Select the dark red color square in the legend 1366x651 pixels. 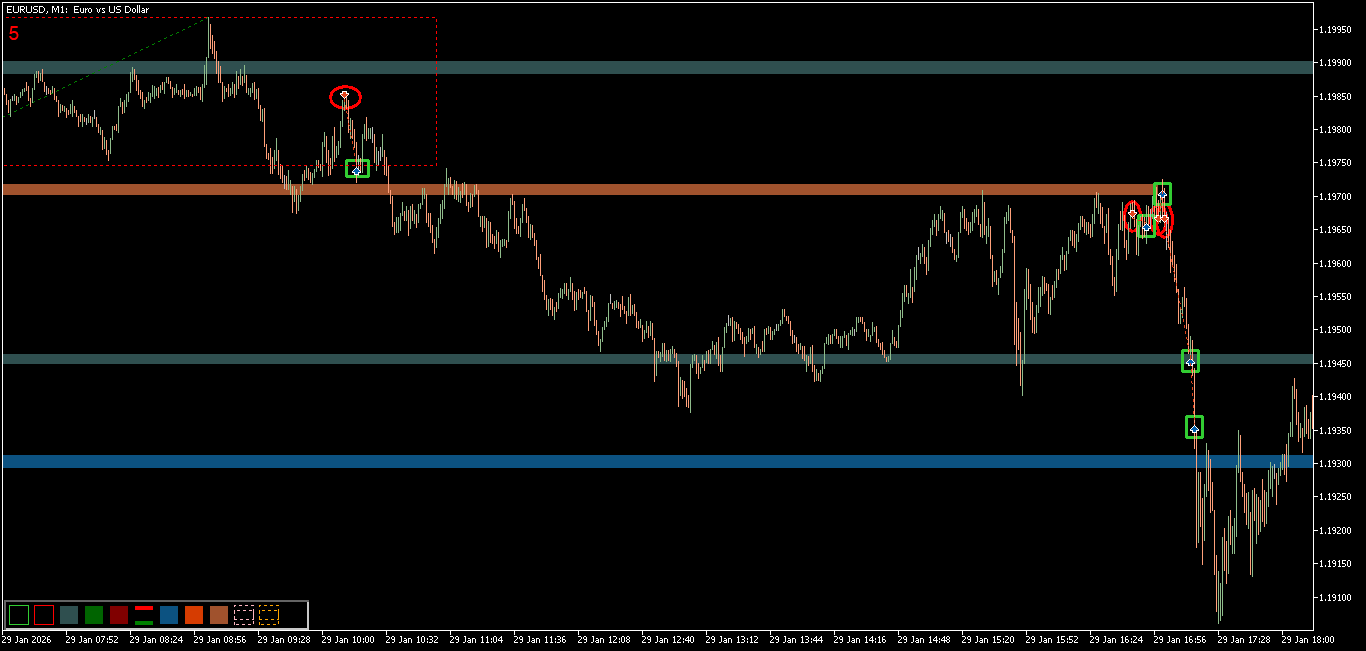click(118, 616)
